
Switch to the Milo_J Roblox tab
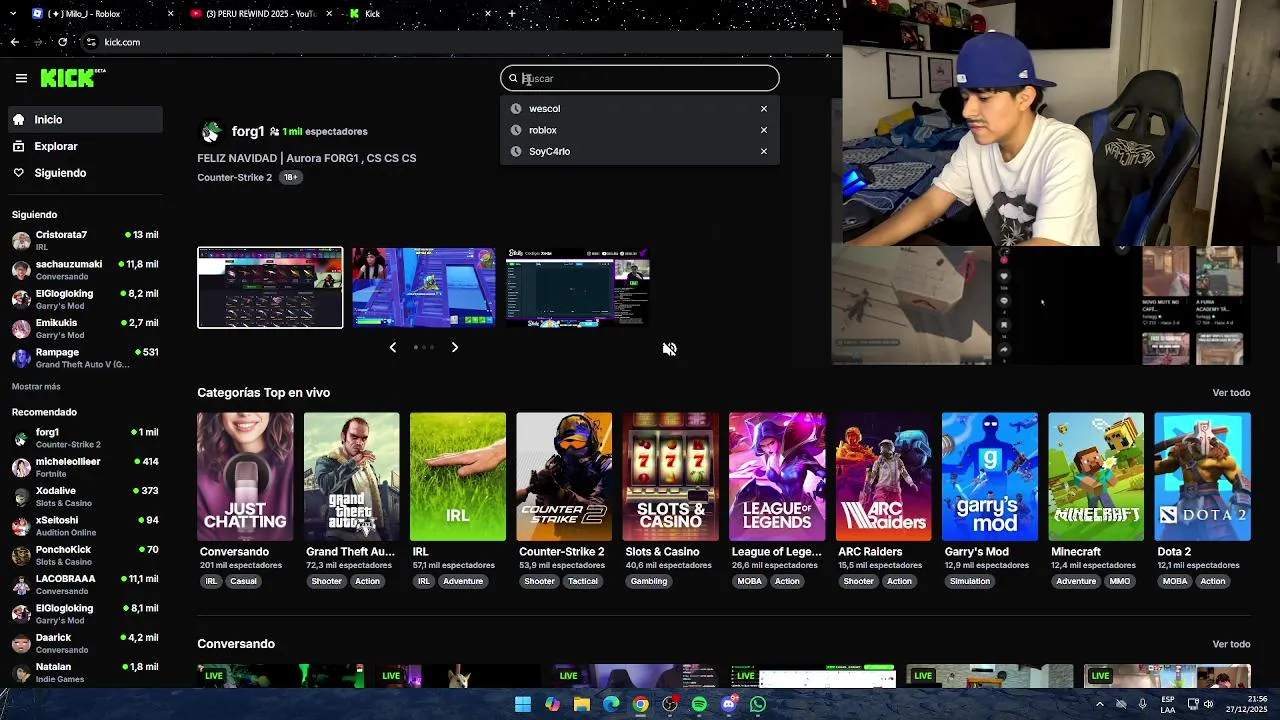[x=102, y=14]
